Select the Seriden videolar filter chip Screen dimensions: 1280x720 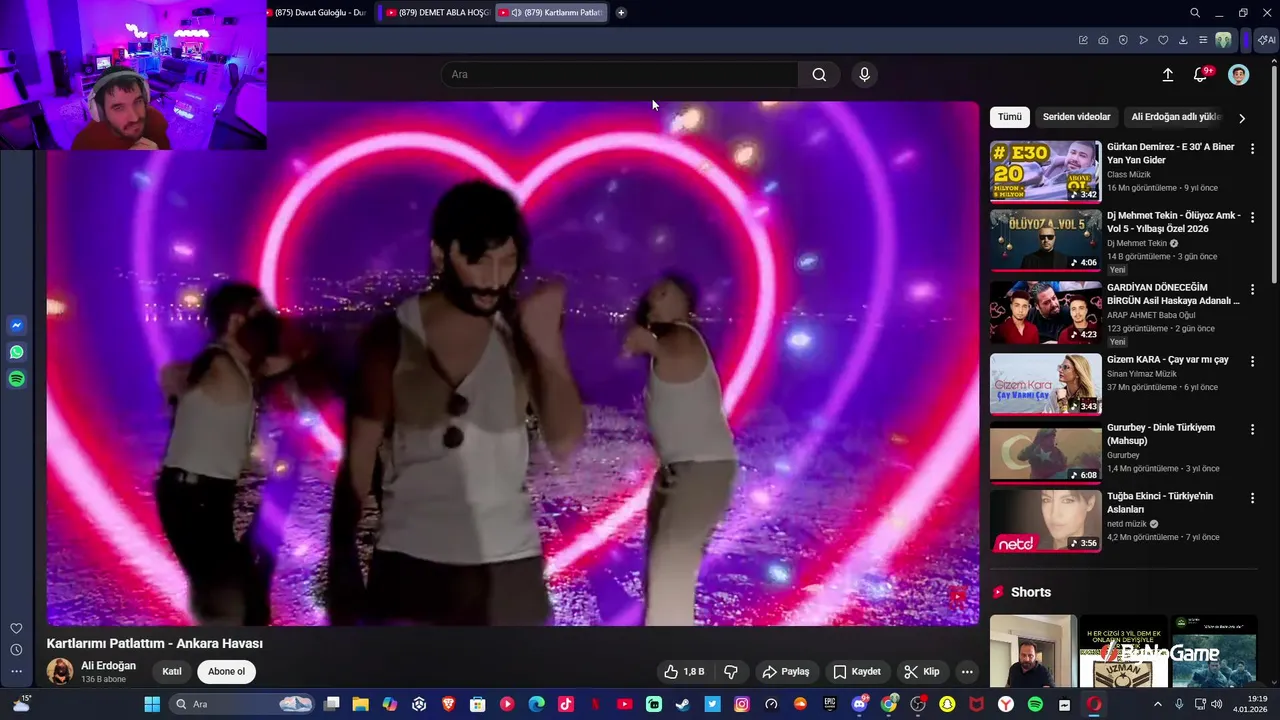click(x=1077, y=117)
